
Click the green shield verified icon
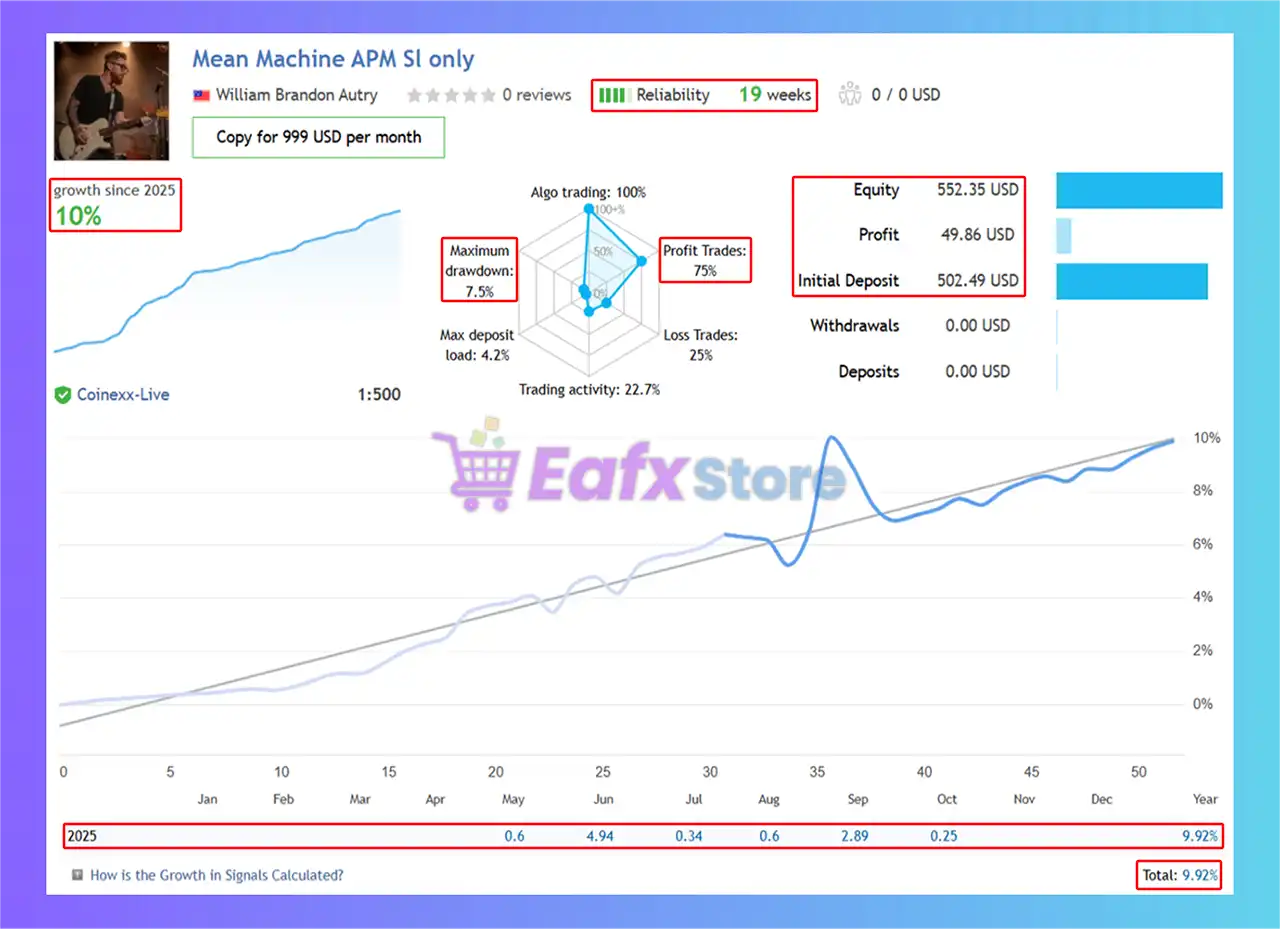pyautogui.click(x=63, y=395)
